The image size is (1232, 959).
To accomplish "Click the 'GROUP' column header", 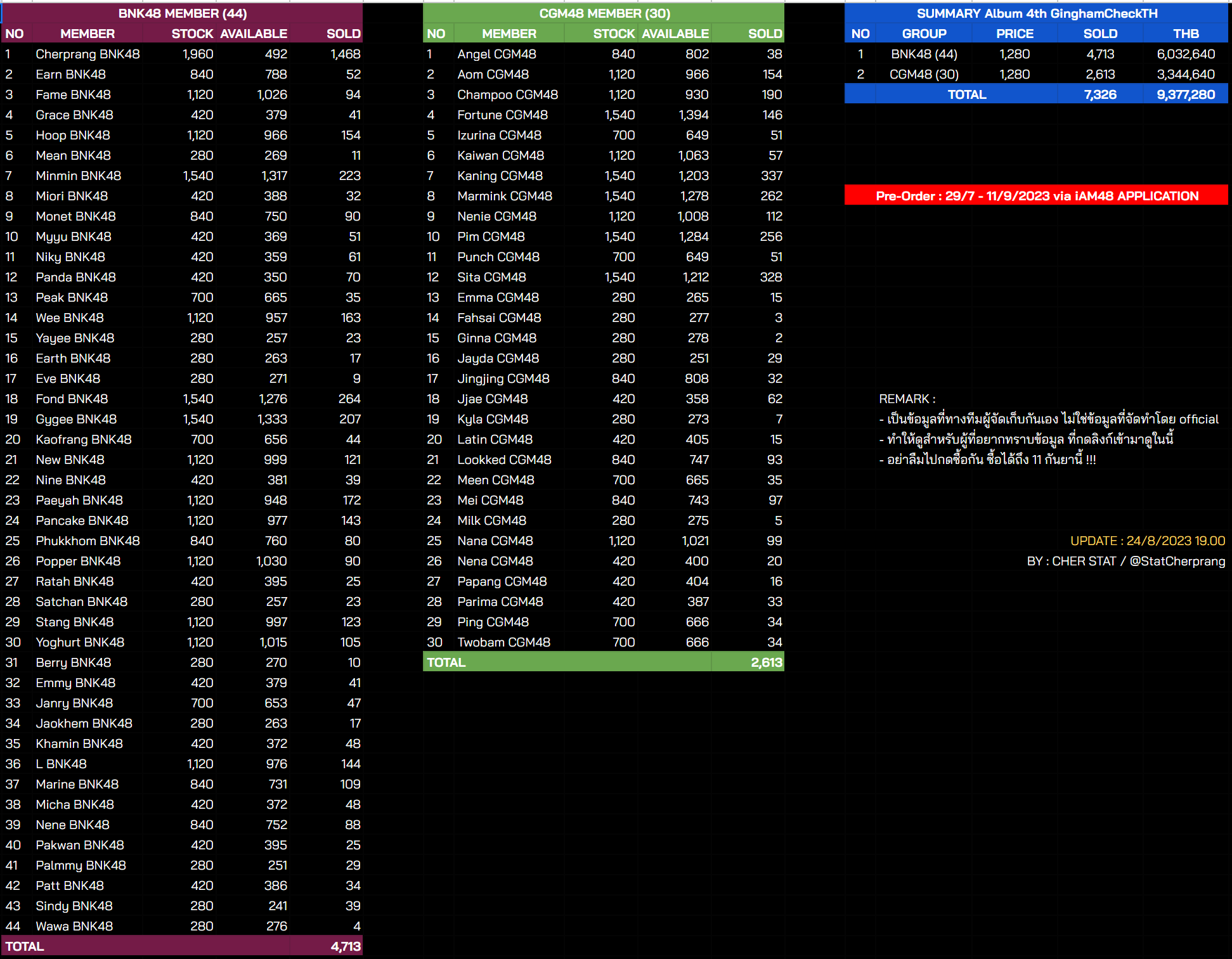I will [924, 34].
